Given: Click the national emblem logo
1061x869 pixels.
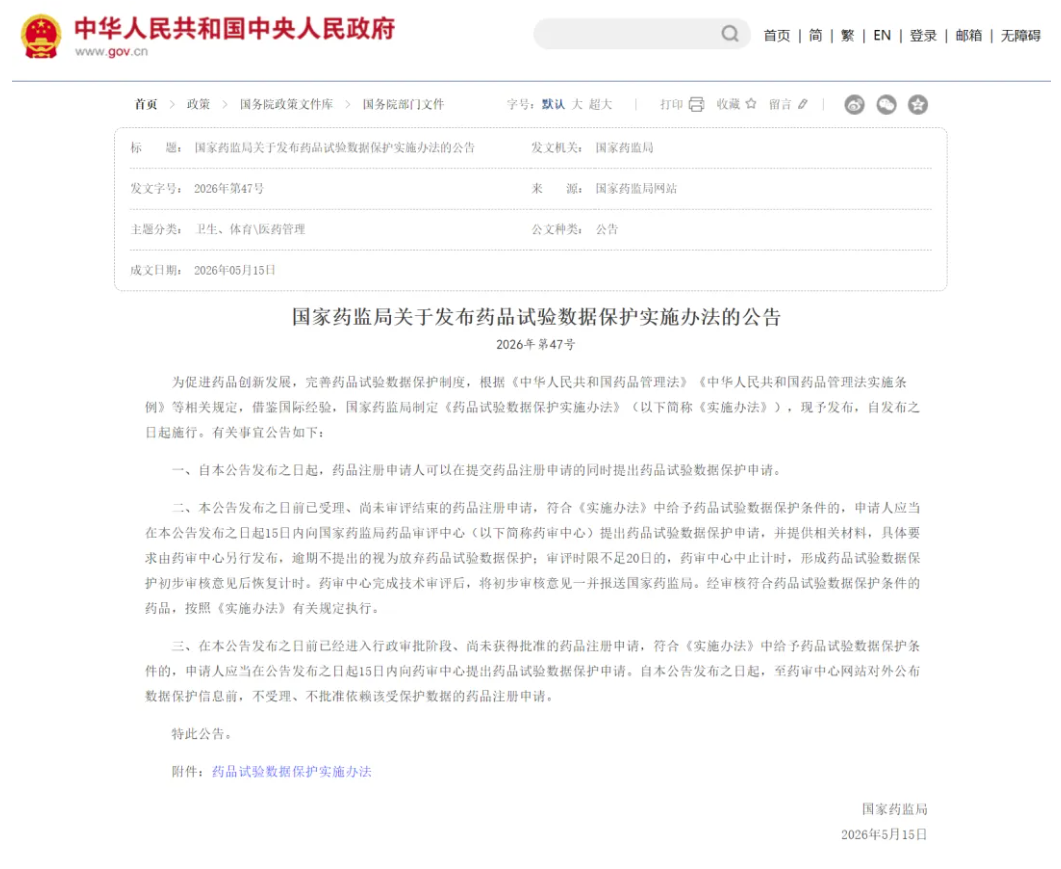Looking at the screenshot, I should 41,36.
